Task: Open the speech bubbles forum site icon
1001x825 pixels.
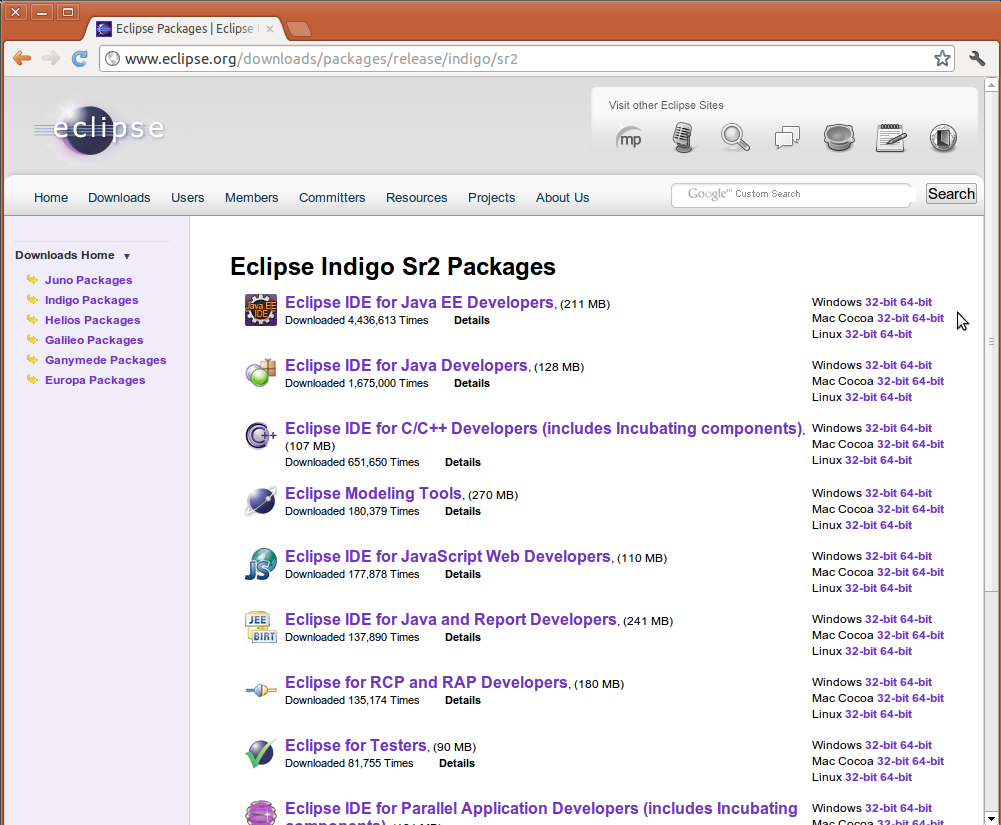Action: (787, 137)
